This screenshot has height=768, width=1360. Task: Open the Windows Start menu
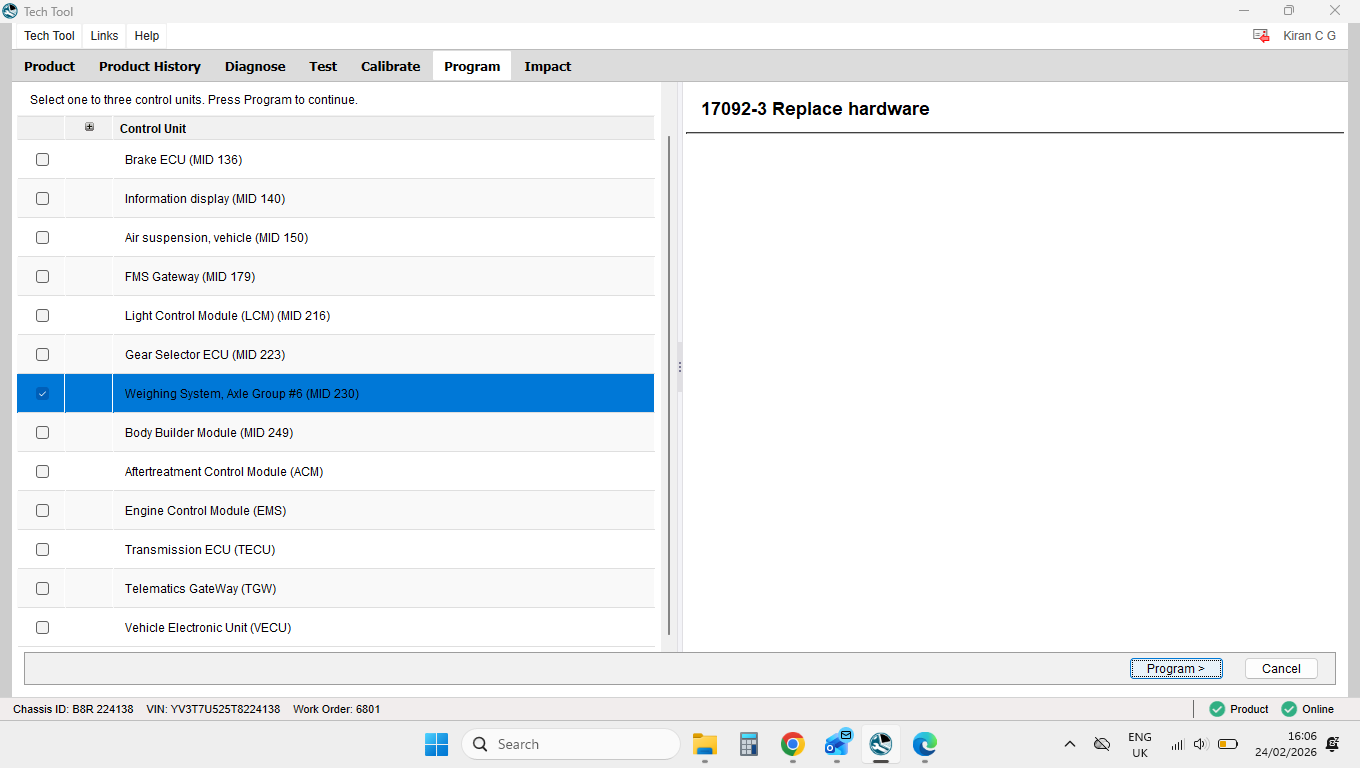point(437,744)
